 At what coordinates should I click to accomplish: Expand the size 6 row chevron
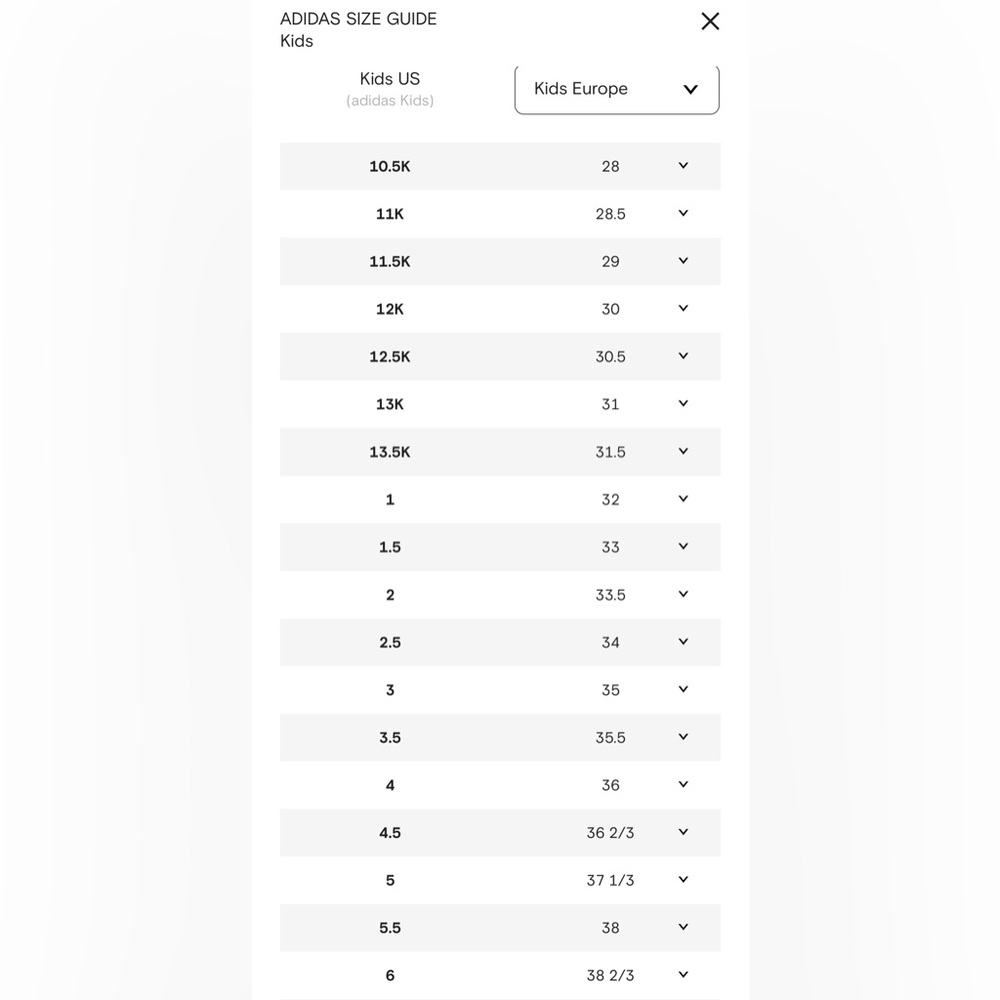pos(683,975)
